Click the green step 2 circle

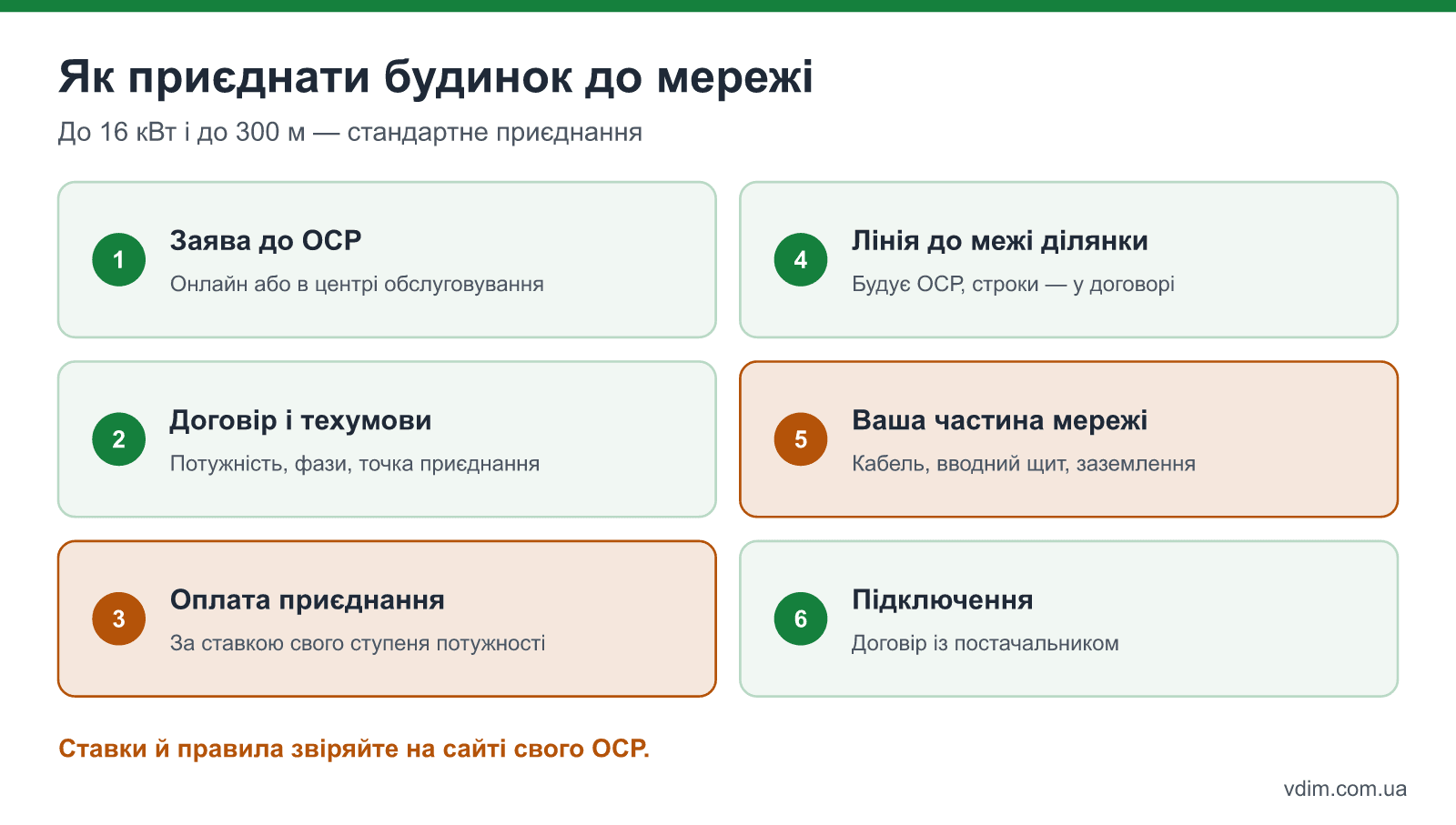pos(119,439)
